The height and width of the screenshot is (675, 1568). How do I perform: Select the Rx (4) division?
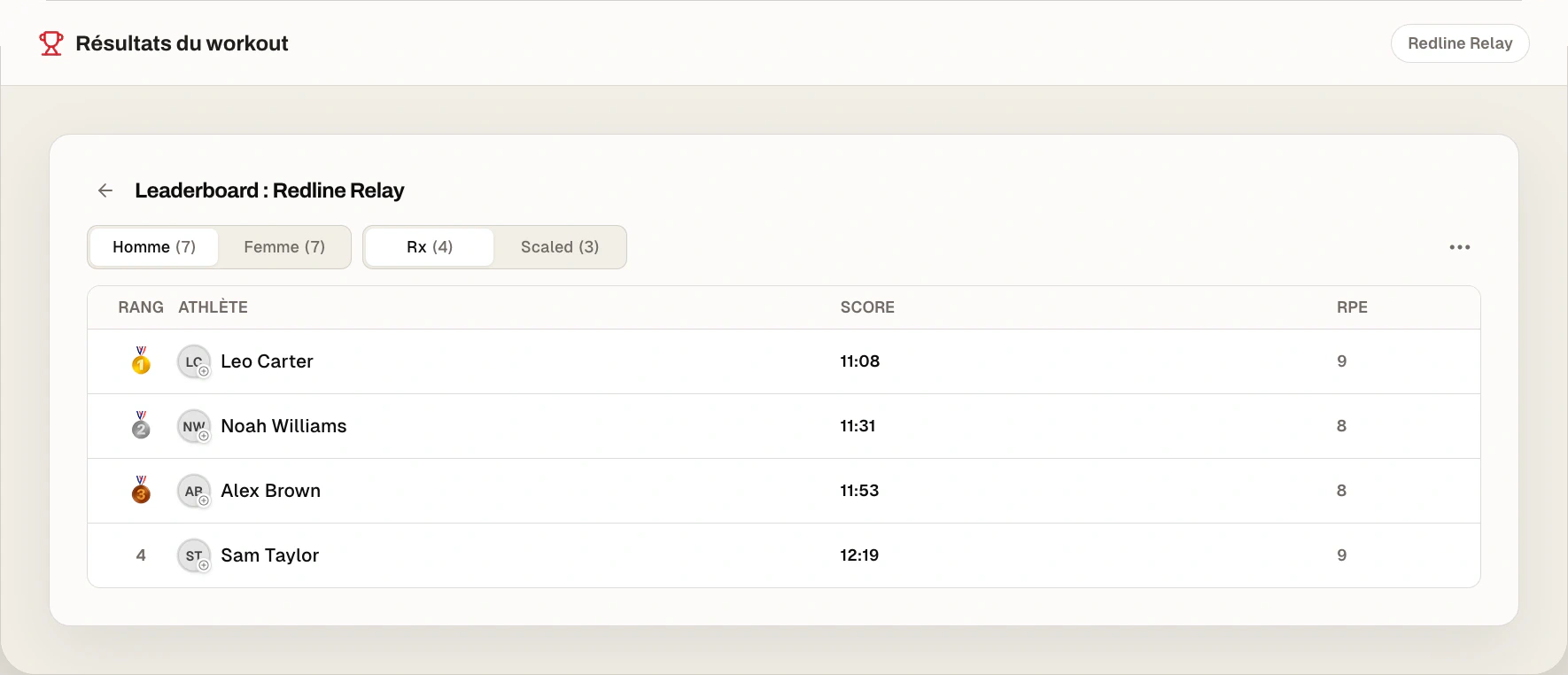tap(430, 247)
